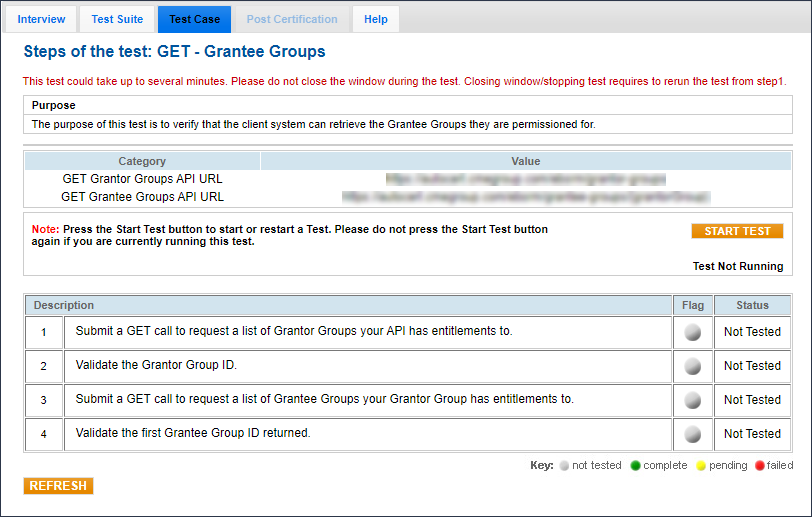Switch to the Test Suite tab

pyautogui.click(x=117, y=19)
